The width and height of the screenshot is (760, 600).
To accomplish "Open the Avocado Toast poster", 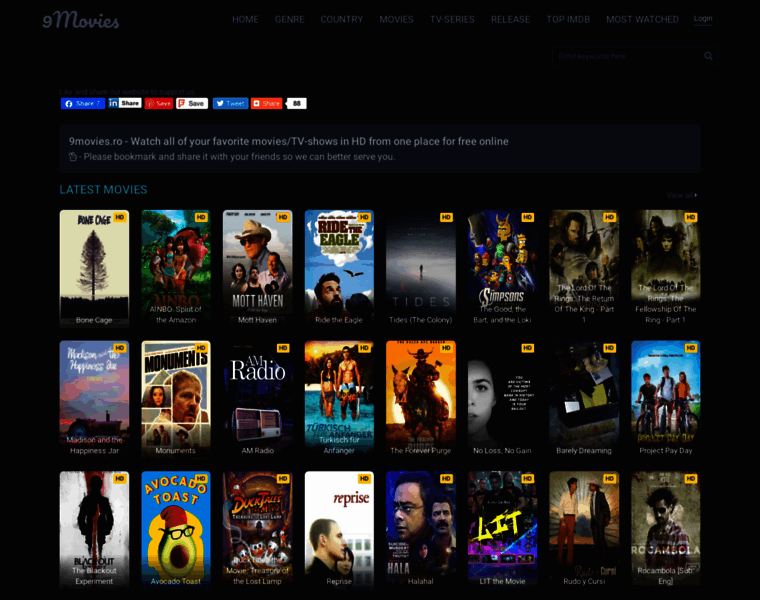I will pos(176,530).
